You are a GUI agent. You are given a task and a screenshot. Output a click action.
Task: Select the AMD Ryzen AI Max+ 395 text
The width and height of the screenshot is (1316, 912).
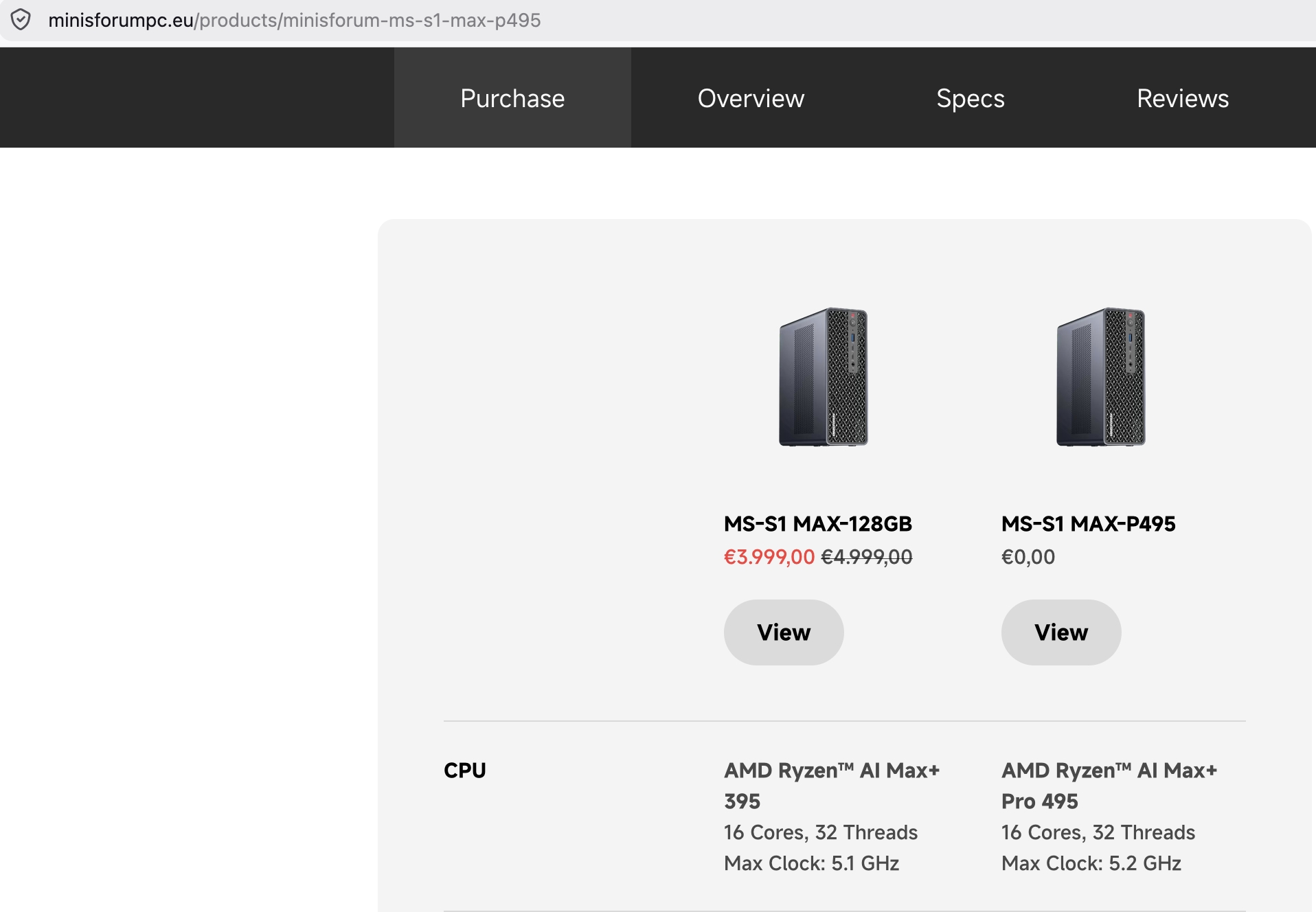(x=832, y=786)
